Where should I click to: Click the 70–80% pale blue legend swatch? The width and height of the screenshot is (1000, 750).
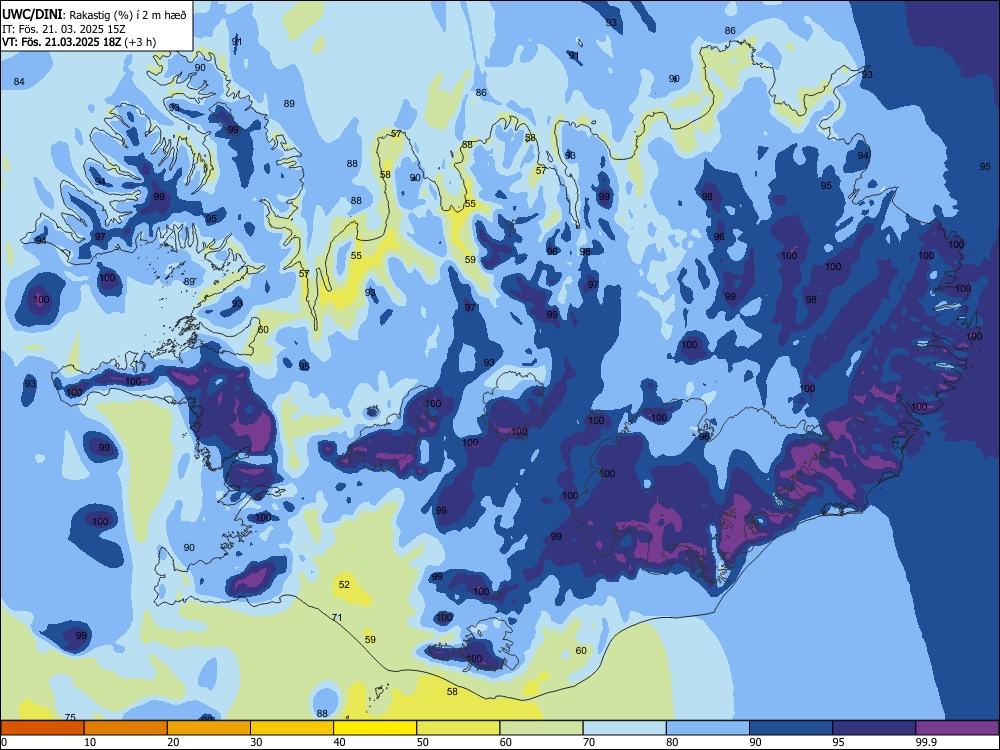(625, 728)
